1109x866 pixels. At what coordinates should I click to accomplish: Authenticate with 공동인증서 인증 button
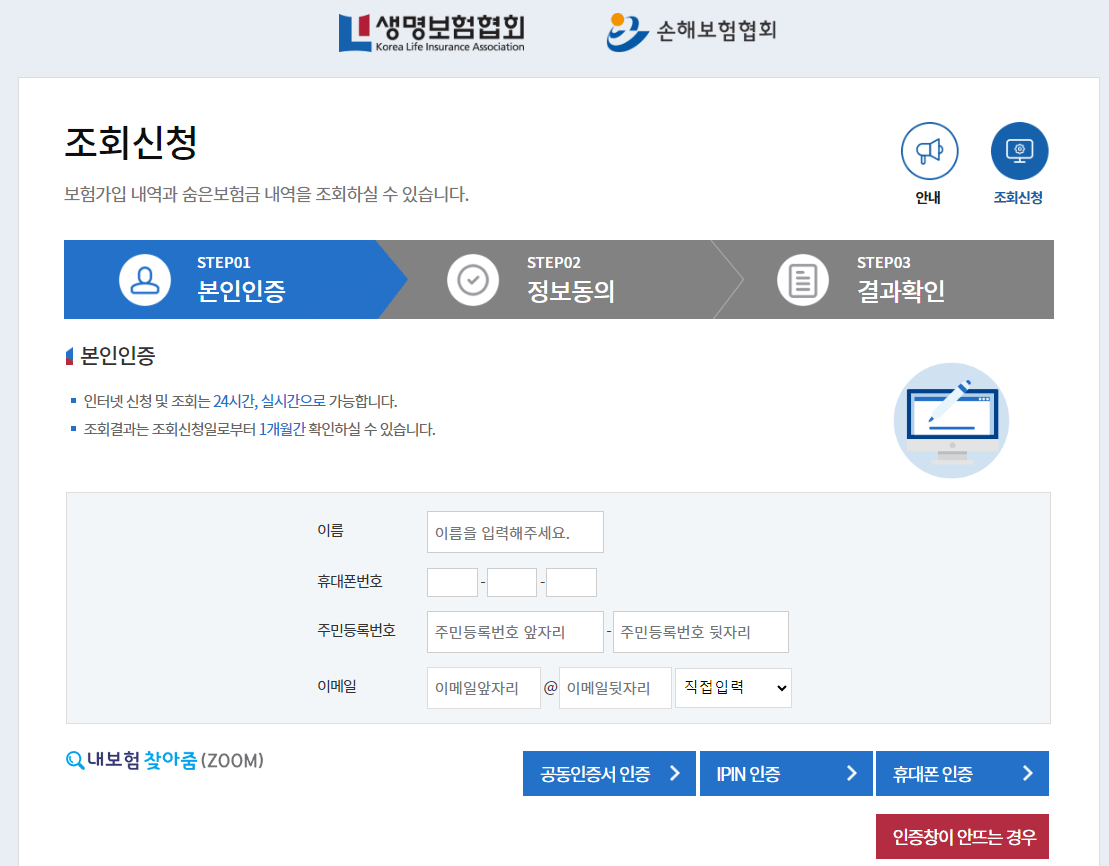point(609,773)
